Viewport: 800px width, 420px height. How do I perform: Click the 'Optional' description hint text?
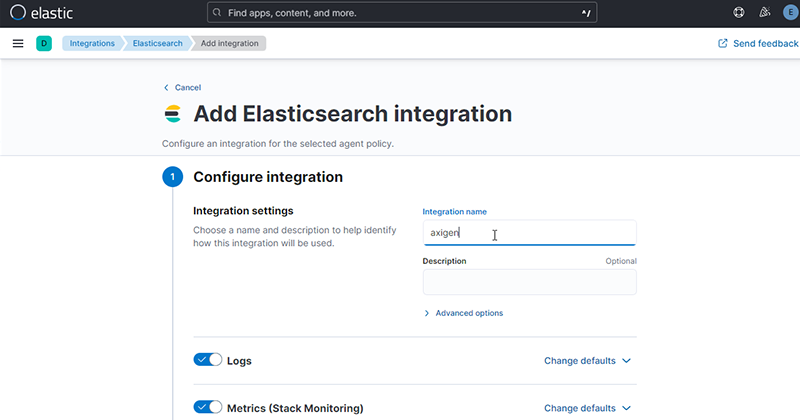coord(621,261)
